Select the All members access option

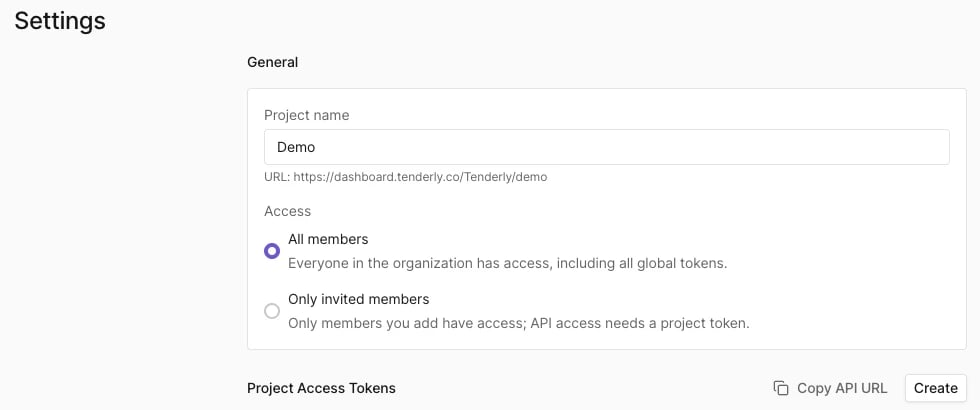point(272,251)
